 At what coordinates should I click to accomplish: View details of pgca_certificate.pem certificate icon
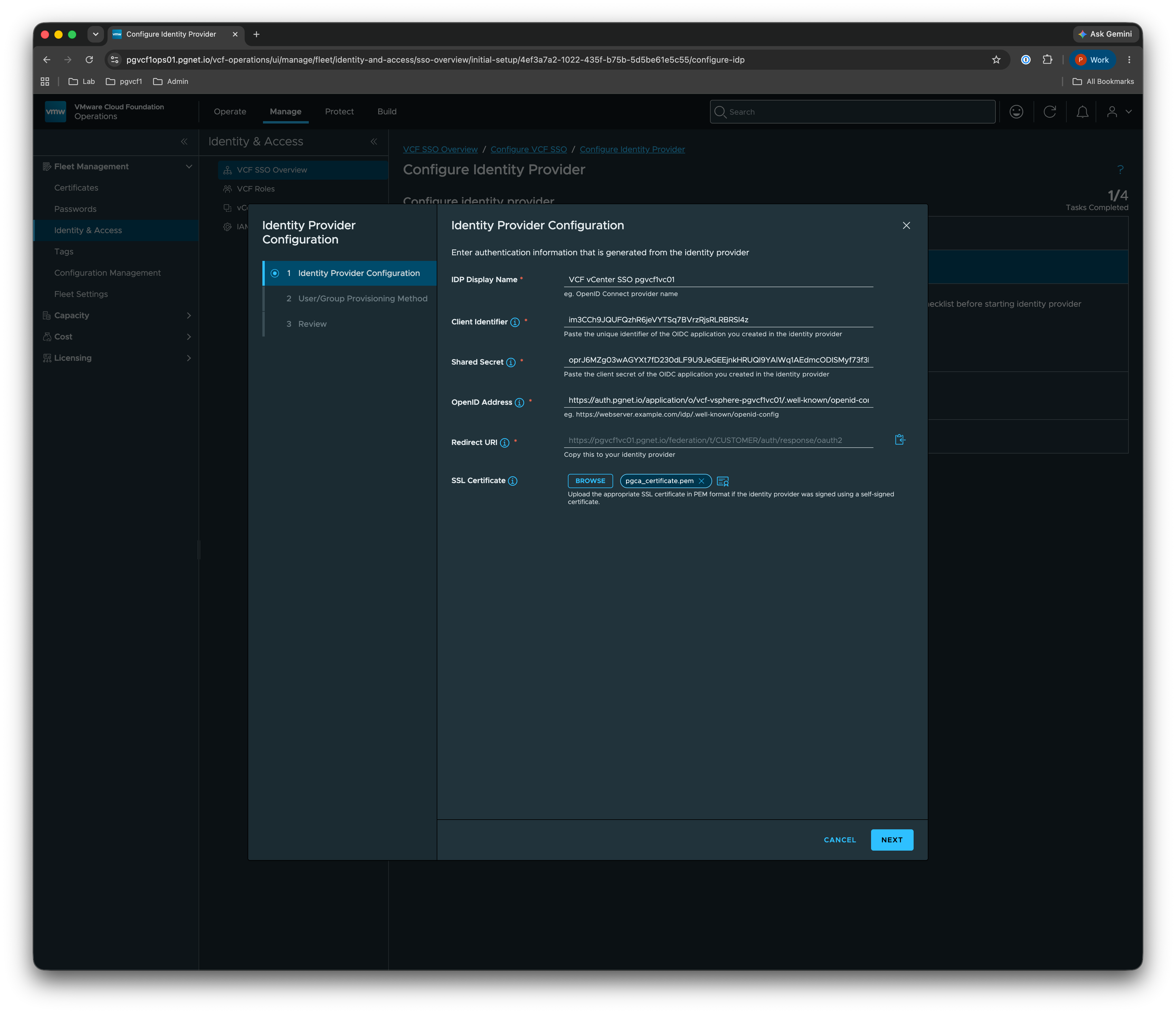point(722,481)
